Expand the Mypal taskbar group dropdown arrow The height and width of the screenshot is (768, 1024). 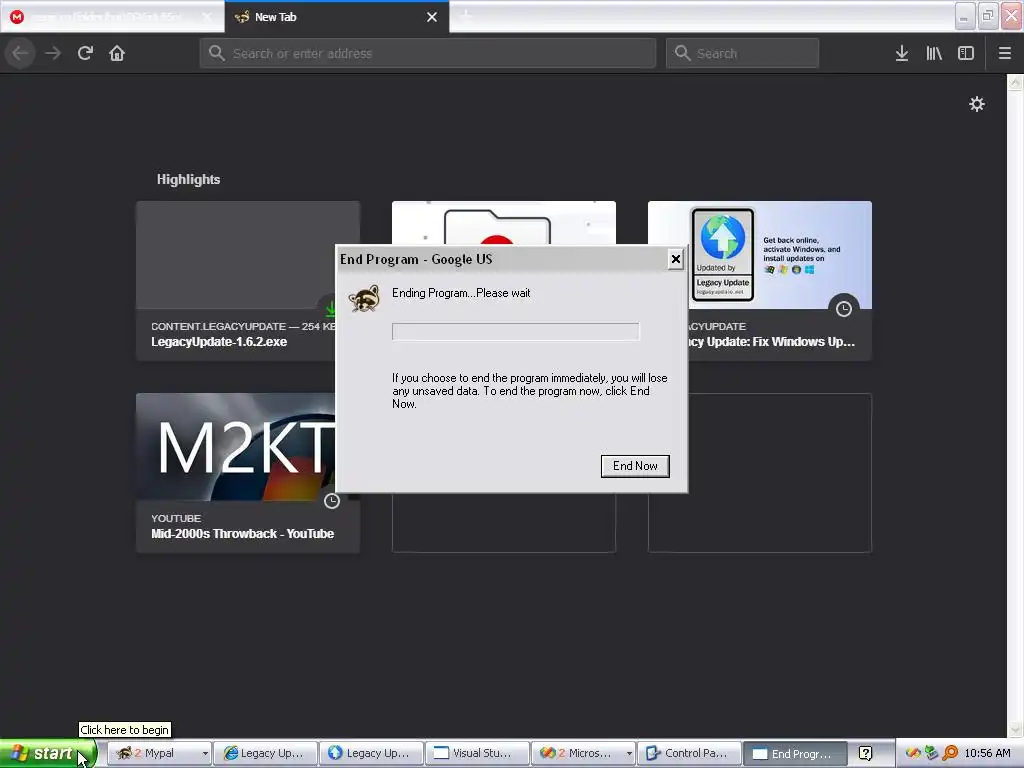[204, 754]
